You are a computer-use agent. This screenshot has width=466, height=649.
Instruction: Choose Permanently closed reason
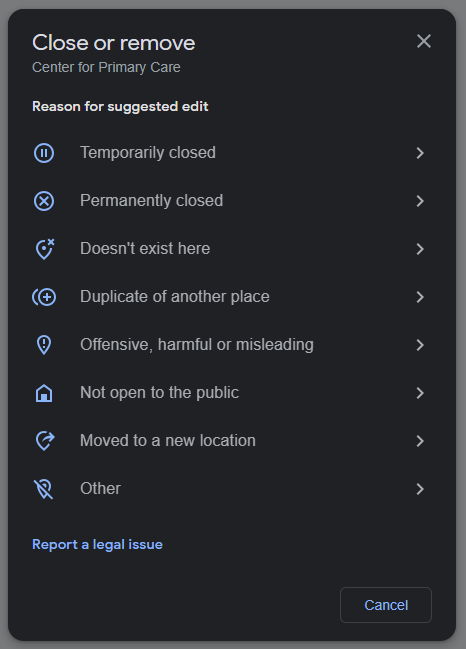[x=232, y=201]
